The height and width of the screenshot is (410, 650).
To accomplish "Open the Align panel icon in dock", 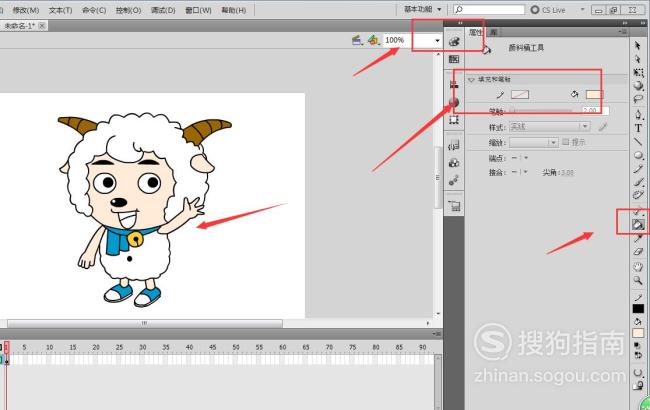I will [454, 85].
